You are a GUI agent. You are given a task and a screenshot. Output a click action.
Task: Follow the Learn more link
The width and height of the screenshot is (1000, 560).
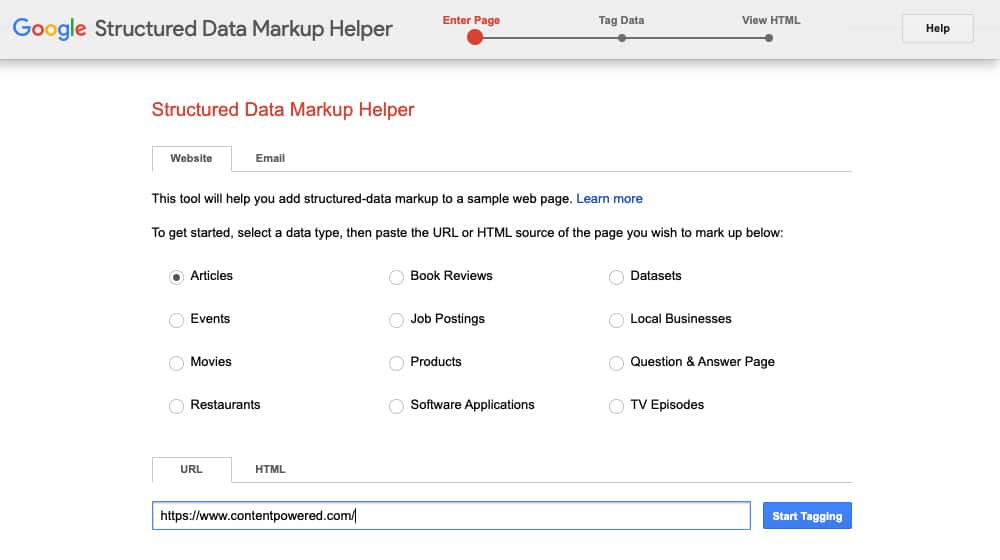pos(609,198)
